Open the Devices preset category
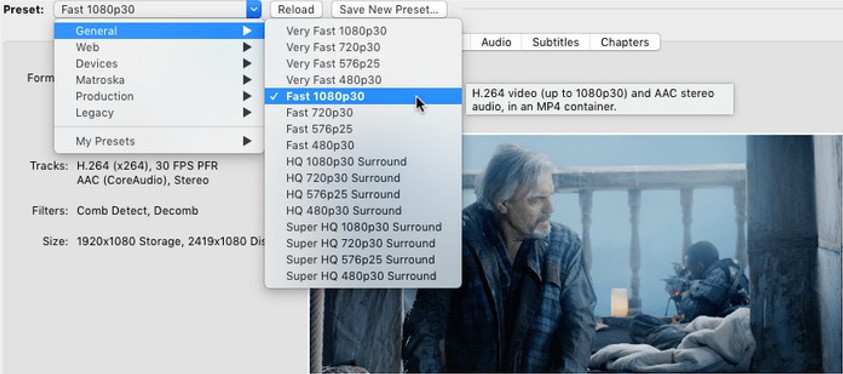The width and height of the screenshot is (843, 374). coord(159,63)
